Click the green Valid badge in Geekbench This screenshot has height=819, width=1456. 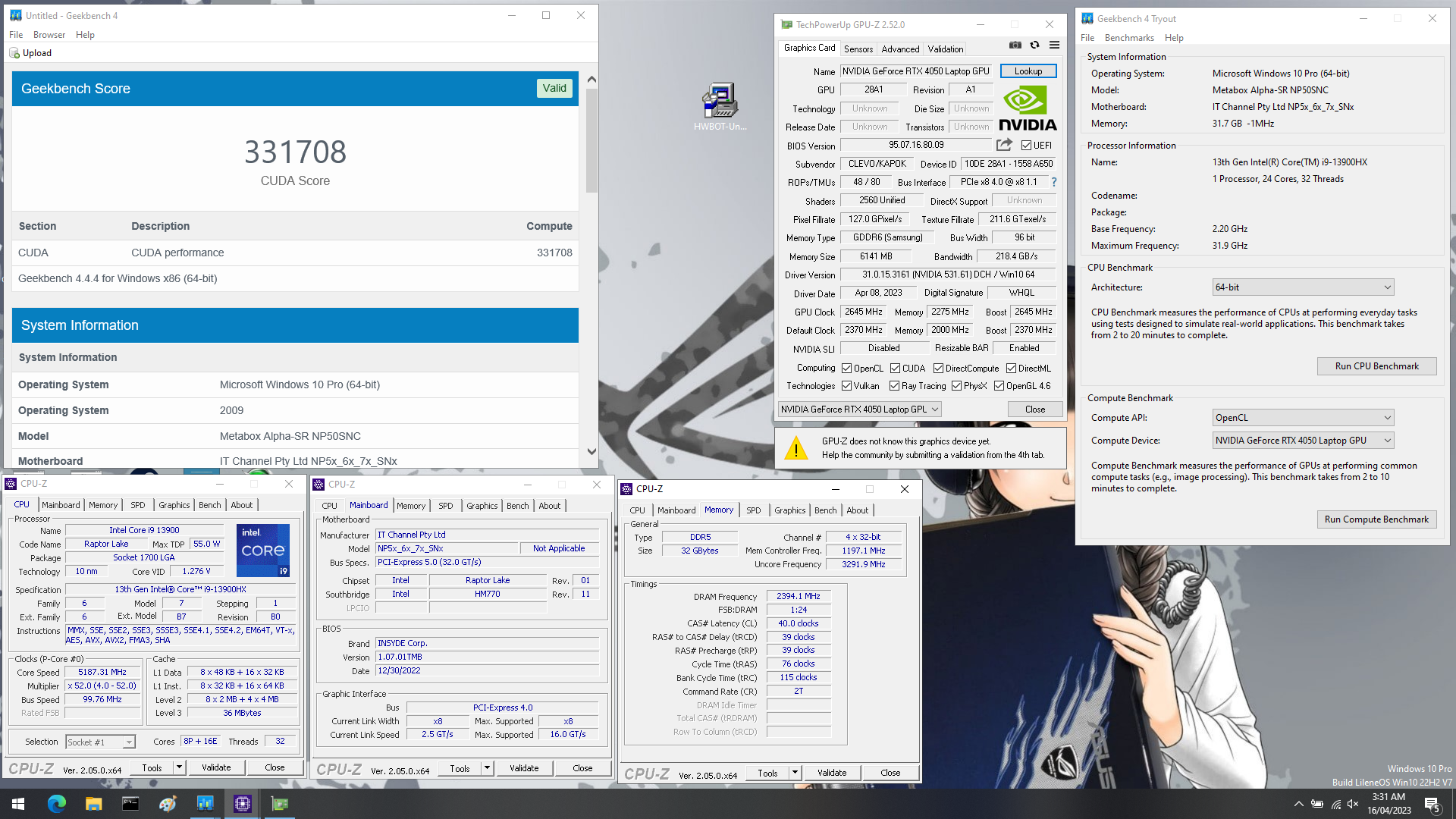point(554,89)
